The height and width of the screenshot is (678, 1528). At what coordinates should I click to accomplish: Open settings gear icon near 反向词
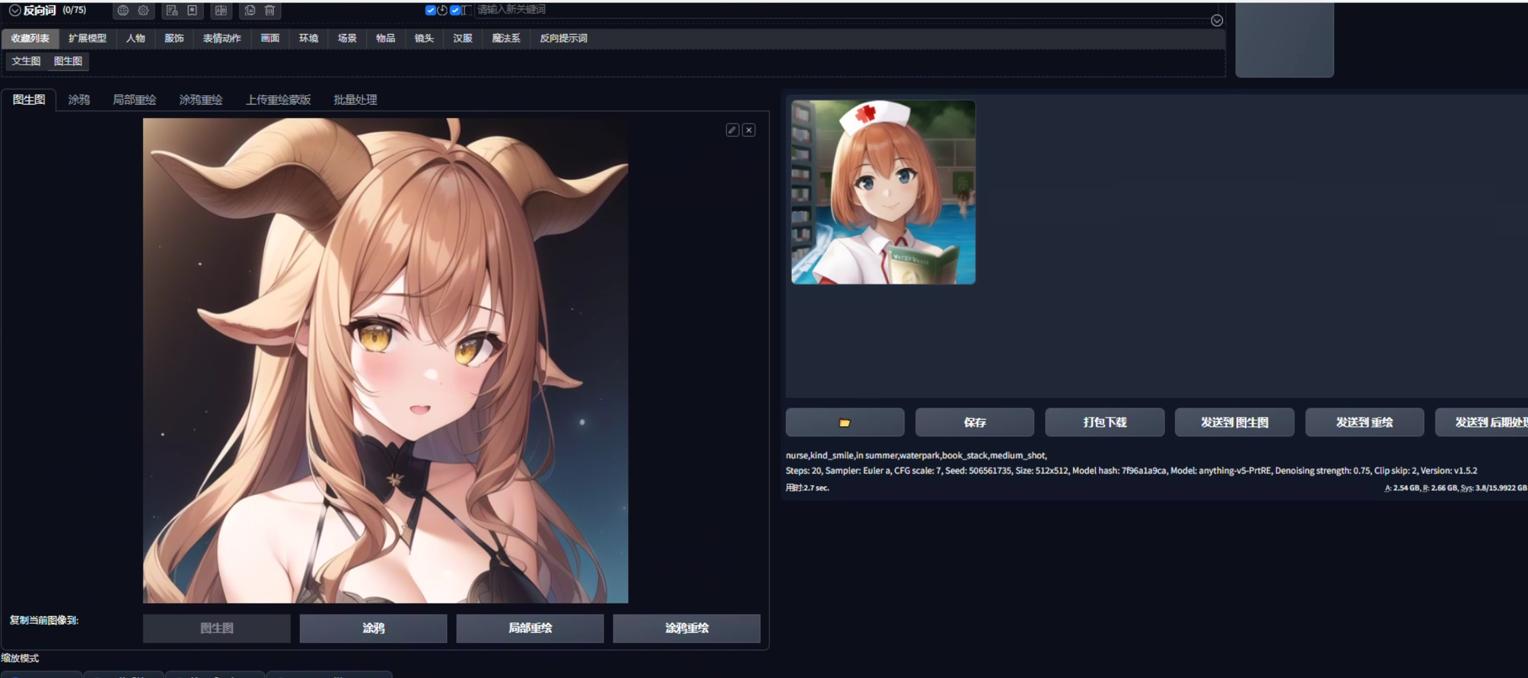pos(143,10)
